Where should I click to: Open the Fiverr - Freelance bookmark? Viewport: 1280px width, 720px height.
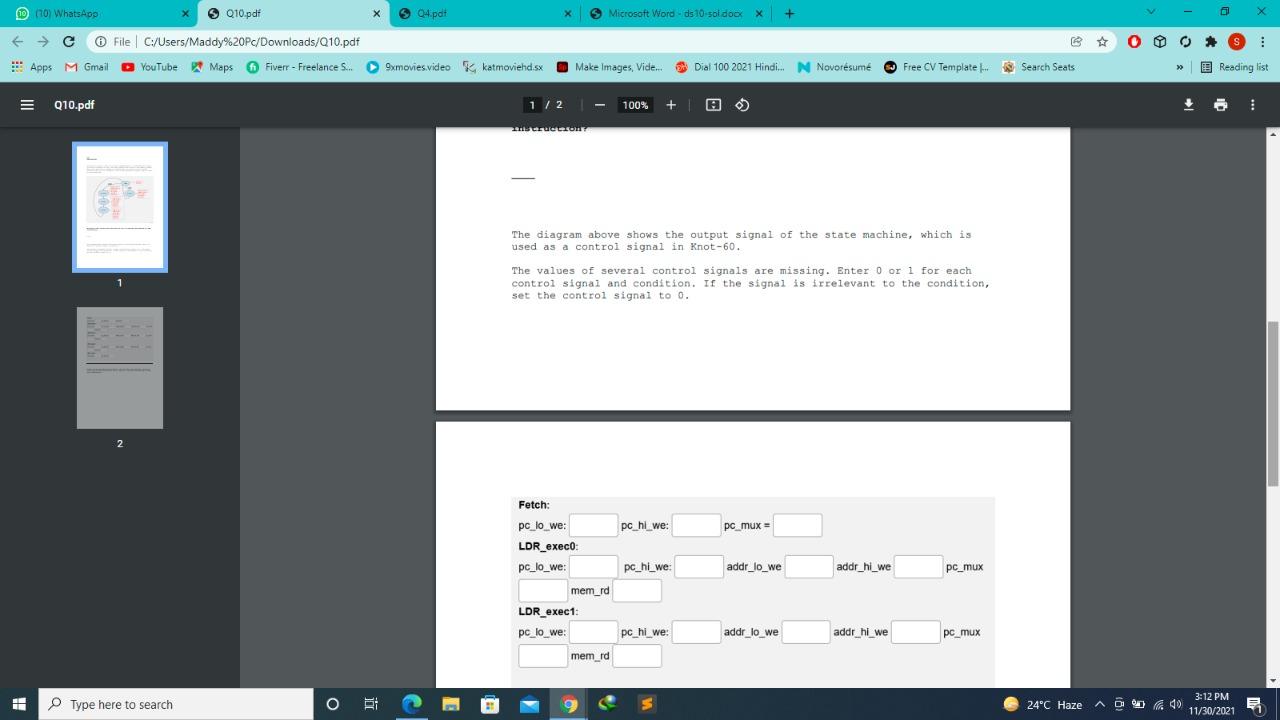[300, 67]
